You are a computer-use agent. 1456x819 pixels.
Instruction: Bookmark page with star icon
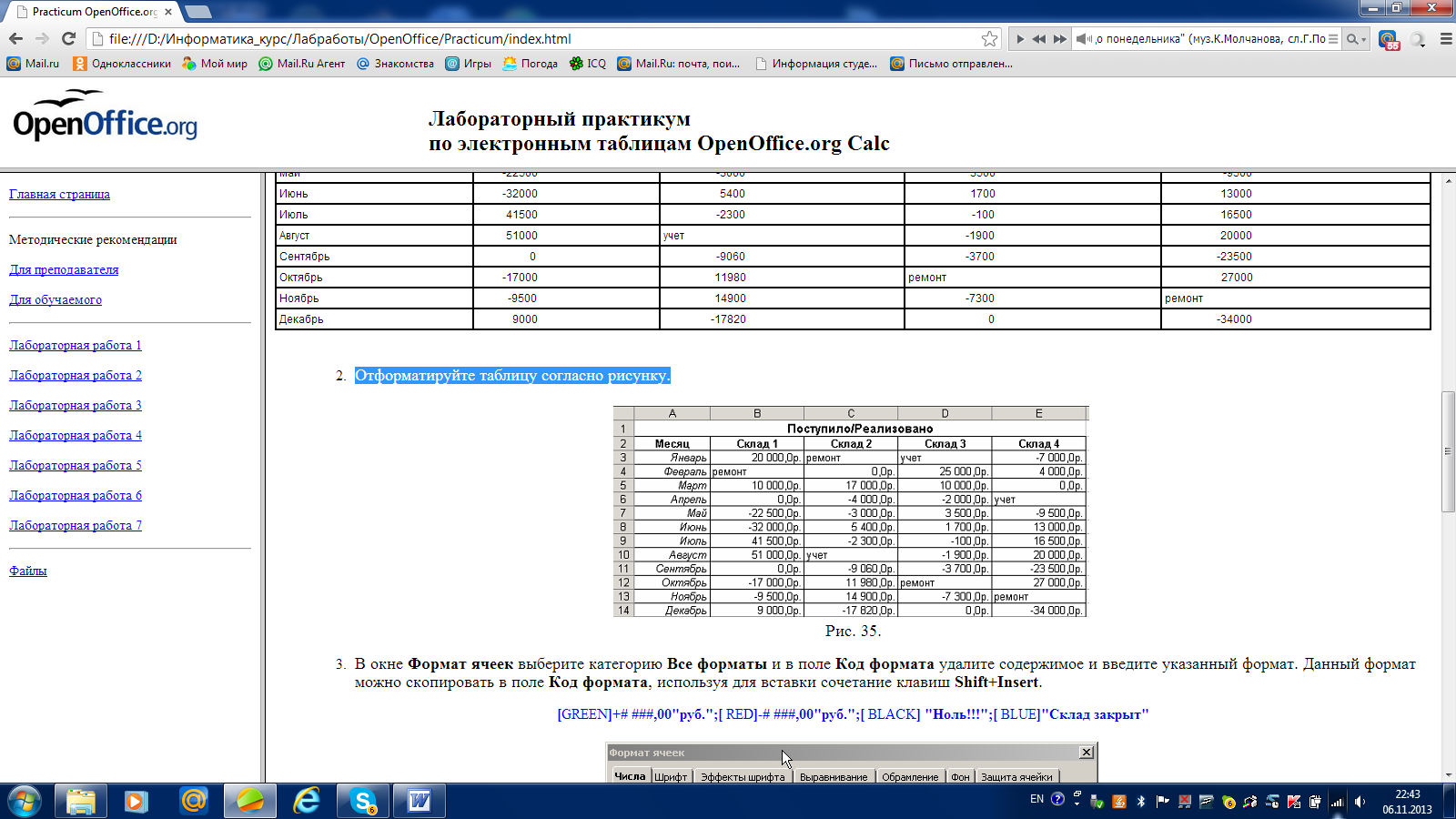coord(990,39)
